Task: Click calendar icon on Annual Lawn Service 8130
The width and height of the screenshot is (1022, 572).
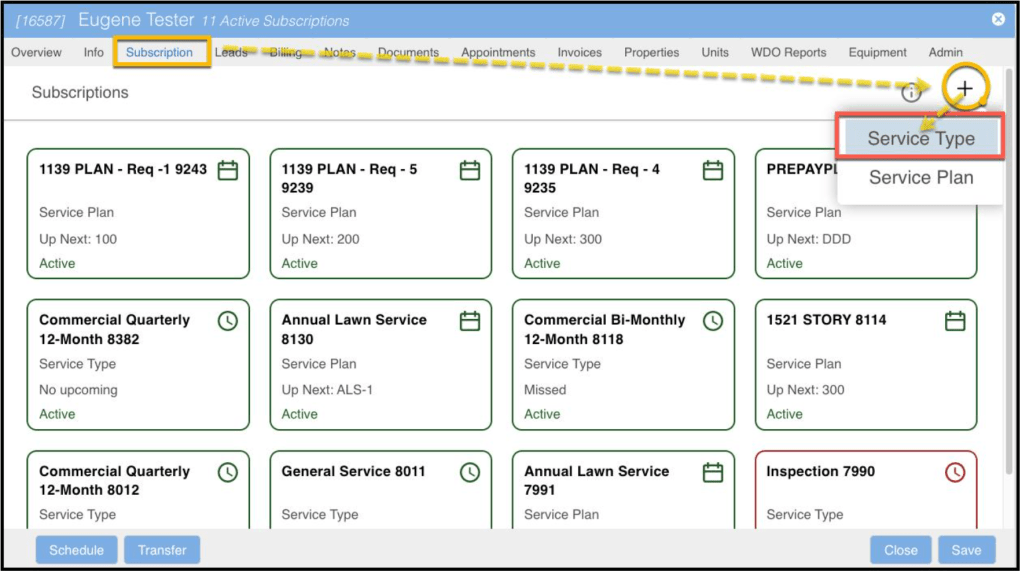Action: (470, 321)
